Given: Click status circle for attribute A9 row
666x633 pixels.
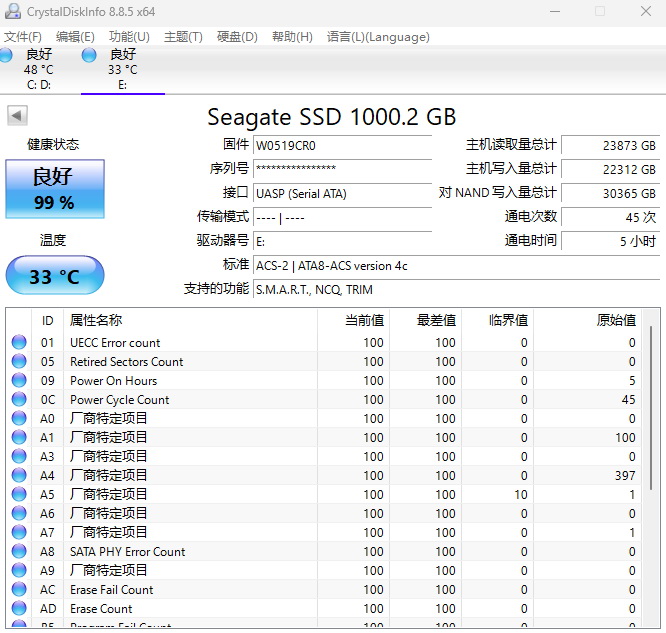Looking at the screenshot, I should tap(19, 570).
